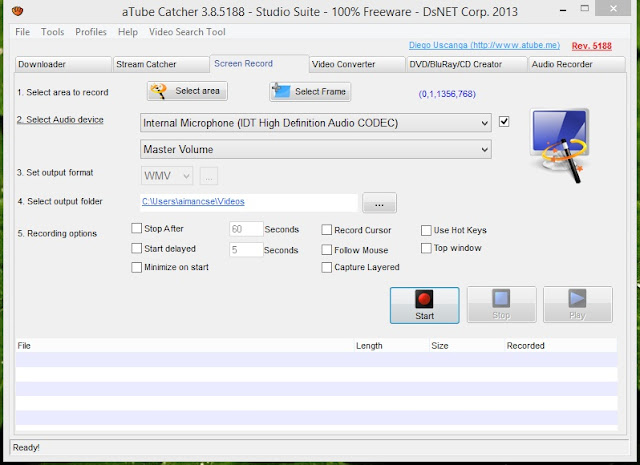Check the Use Hot Keys option
640x465 pixels.
(x=426, y=231)
